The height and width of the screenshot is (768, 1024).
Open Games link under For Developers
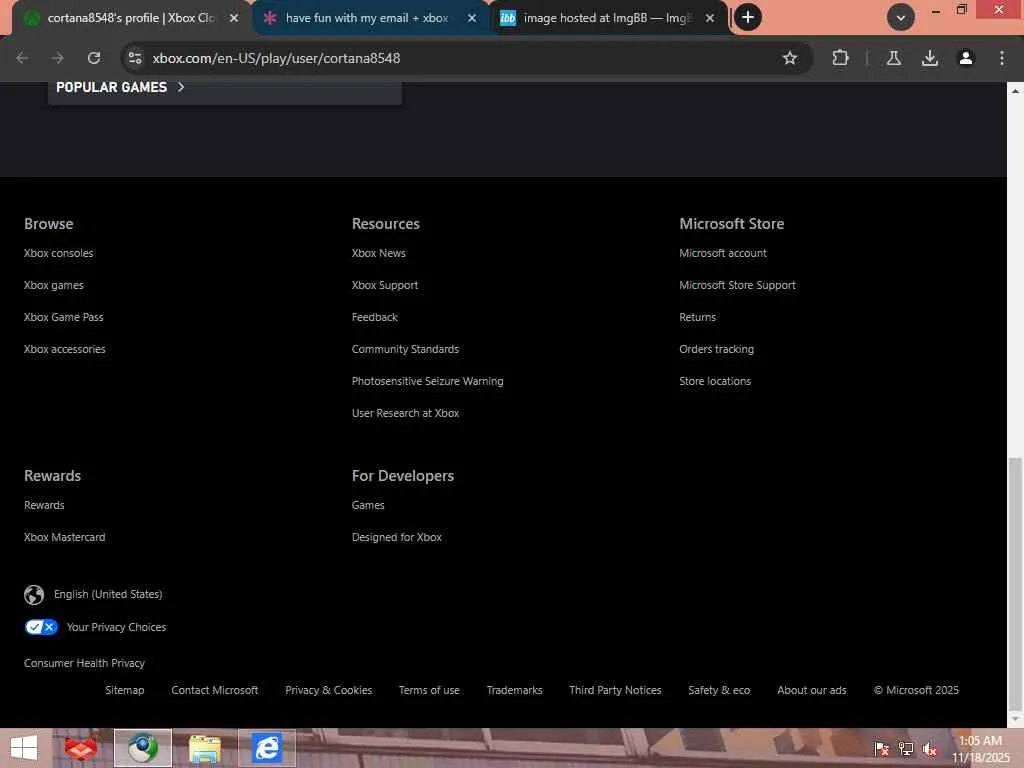tap(368, 505)
